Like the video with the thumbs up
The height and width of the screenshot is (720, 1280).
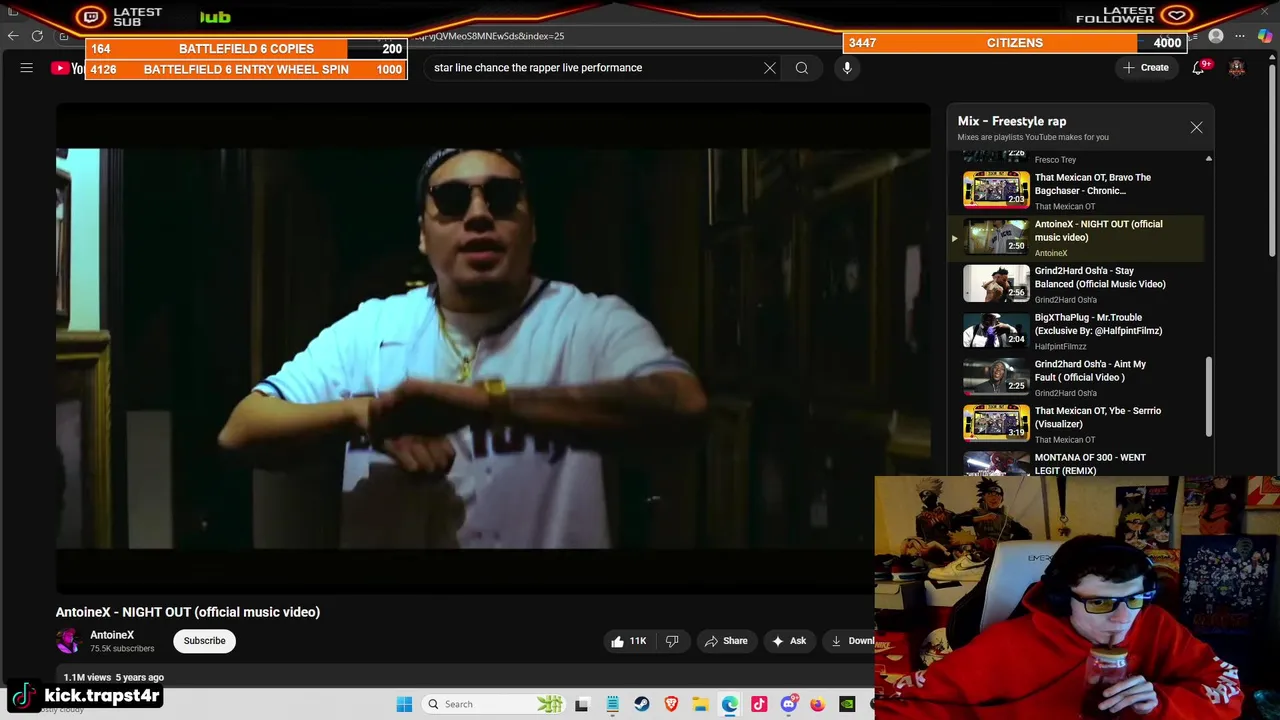[x=629, y=641]
